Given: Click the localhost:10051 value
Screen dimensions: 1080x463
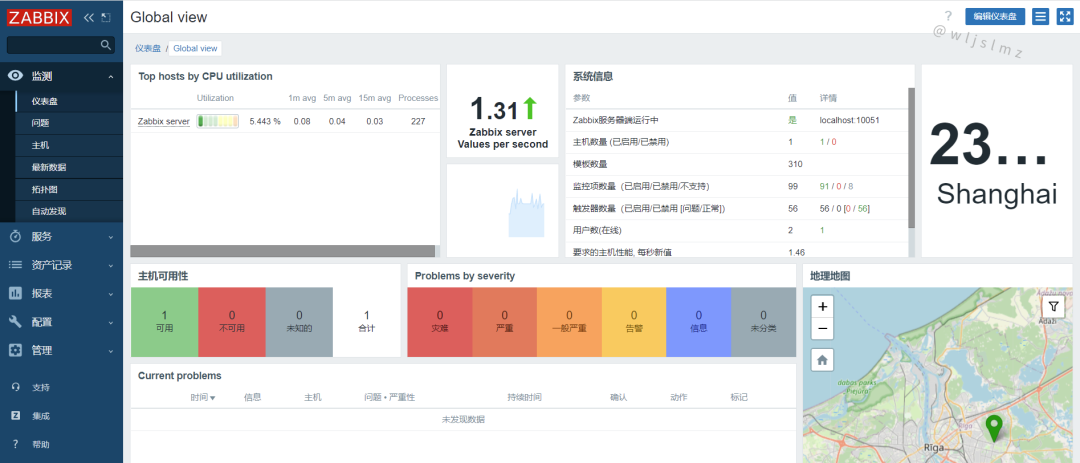Looking at the screenshot, I should pos(849,120).
